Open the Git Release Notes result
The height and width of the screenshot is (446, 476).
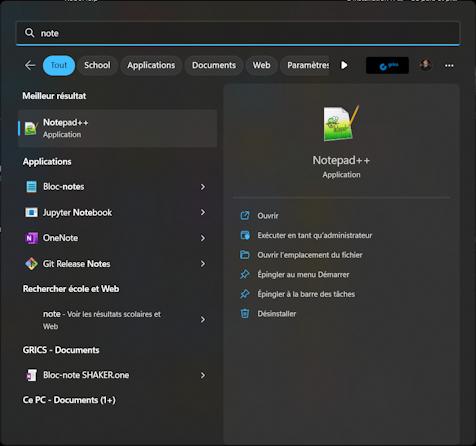click(x=117, y=264)
